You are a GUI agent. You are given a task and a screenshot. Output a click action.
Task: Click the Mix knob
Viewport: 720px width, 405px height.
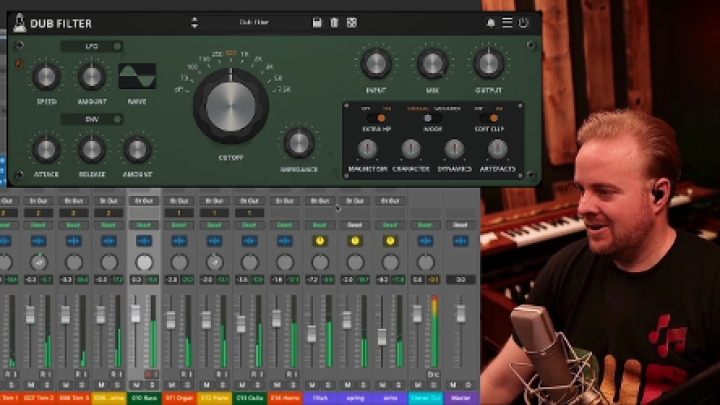(432, 64)
